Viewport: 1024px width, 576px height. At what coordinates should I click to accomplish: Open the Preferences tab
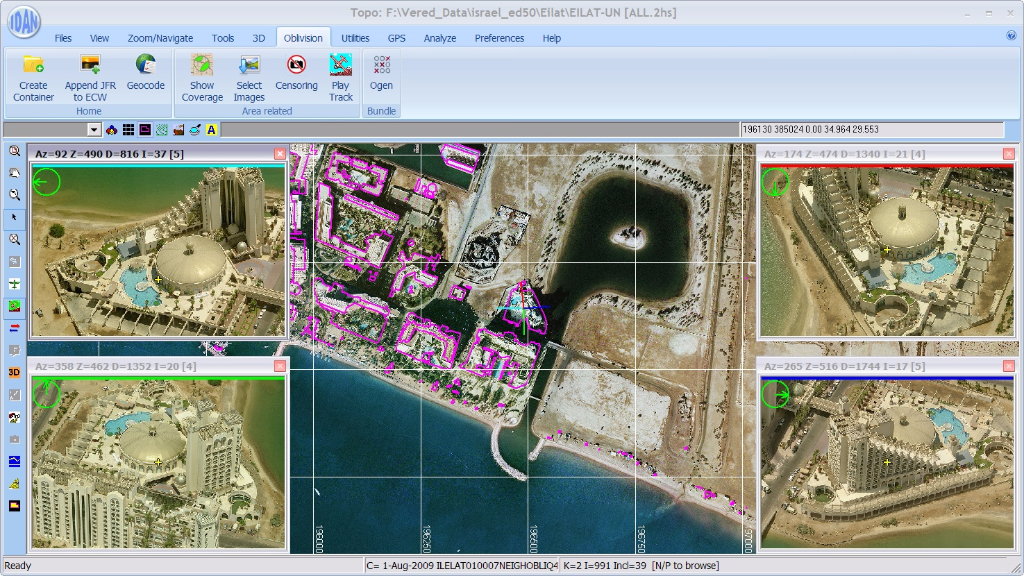click(x=499, y=38)
